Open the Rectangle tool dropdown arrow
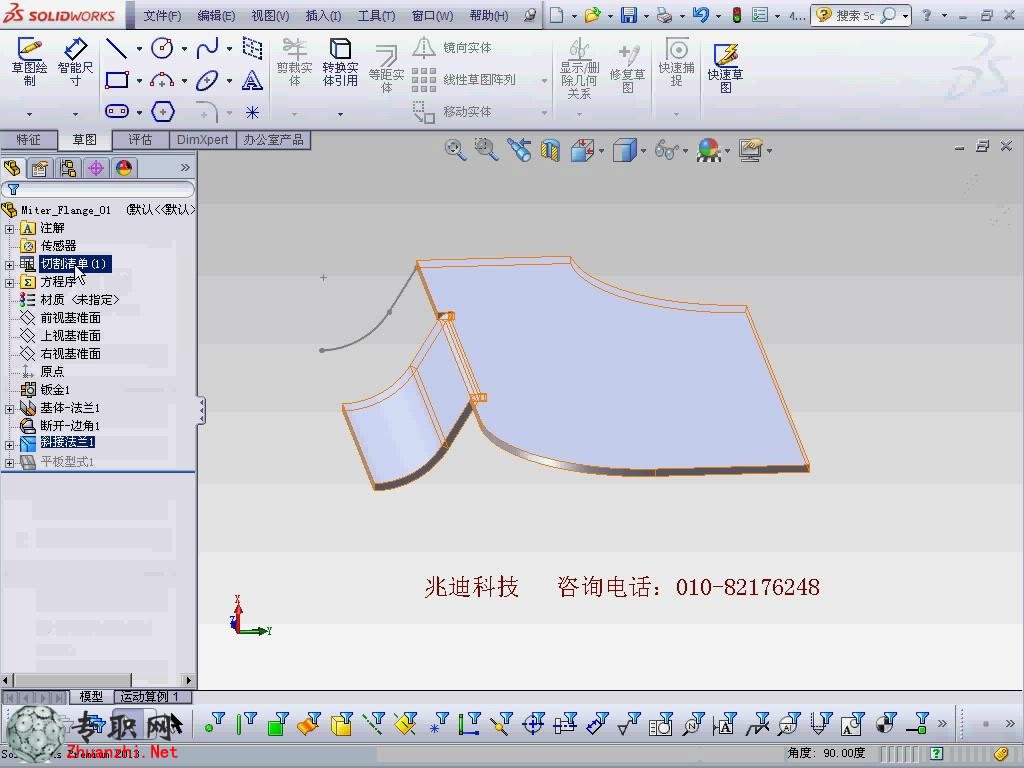This screenshot has height=768, width=1024. pos(139,81)
